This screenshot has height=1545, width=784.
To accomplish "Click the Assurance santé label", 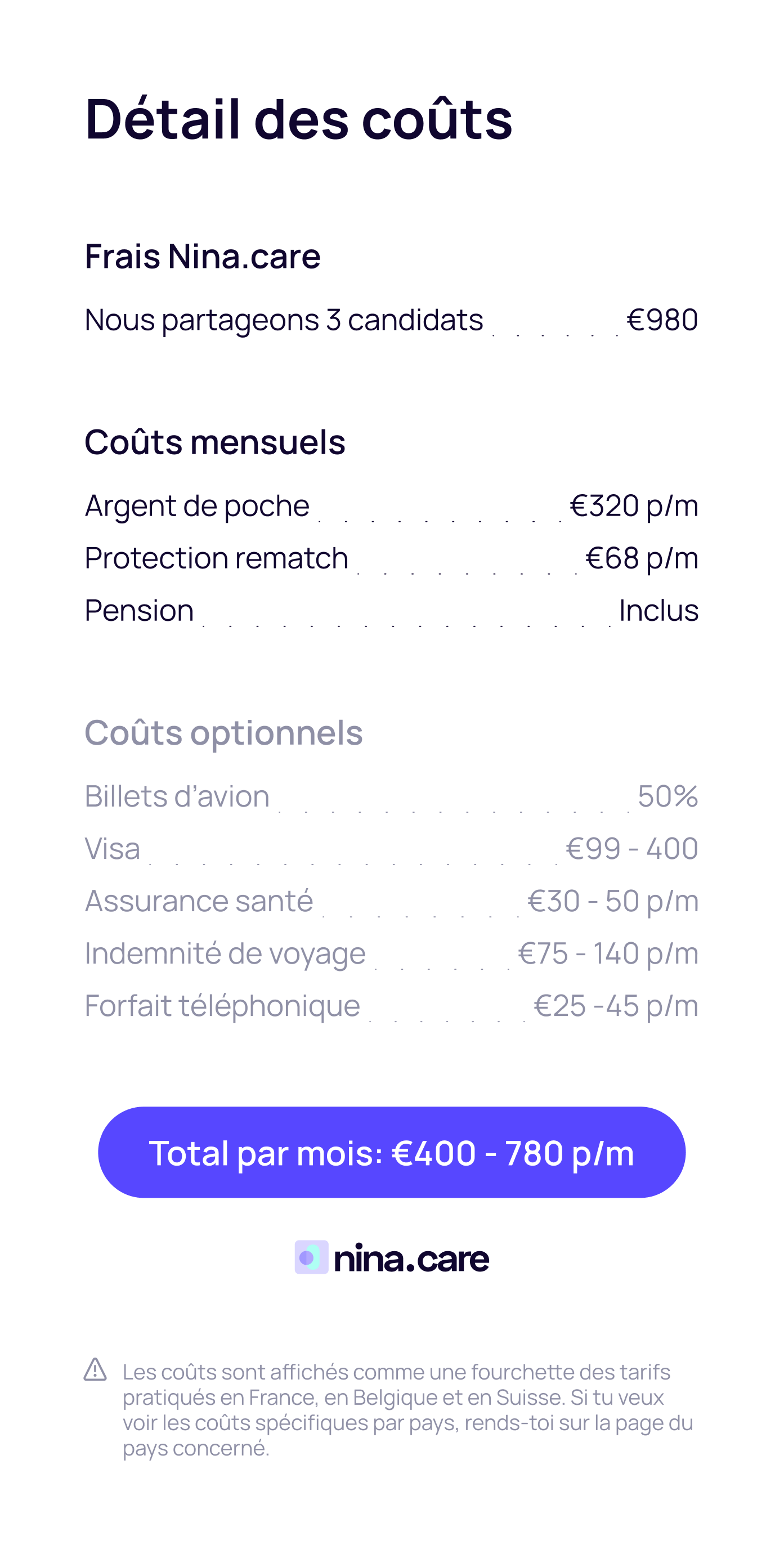I will click(x=199, y=901).
